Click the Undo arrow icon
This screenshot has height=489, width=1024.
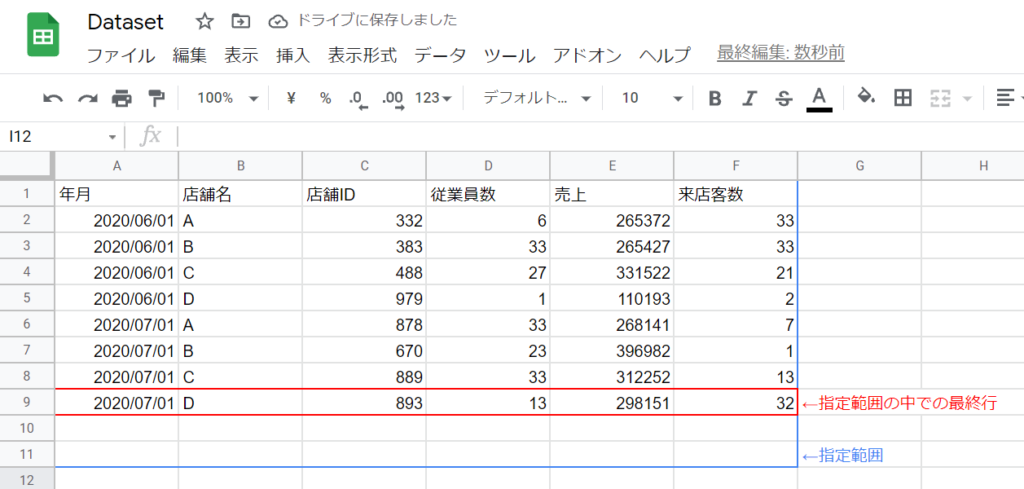[53, 98]
